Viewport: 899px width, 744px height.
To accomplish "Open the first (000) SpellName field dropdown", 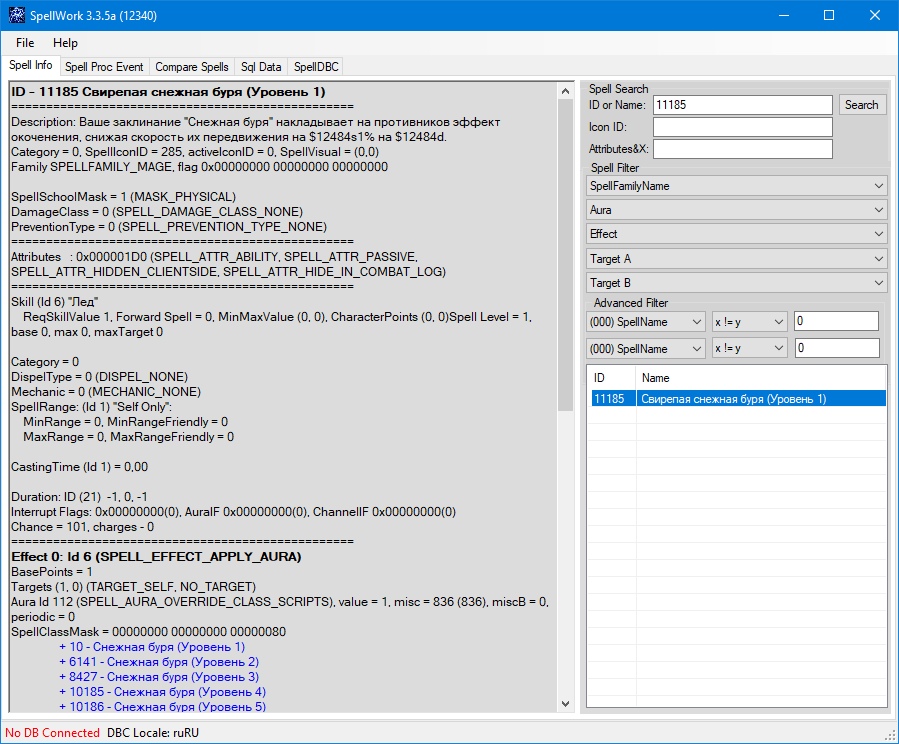I will tap(646, 322).
